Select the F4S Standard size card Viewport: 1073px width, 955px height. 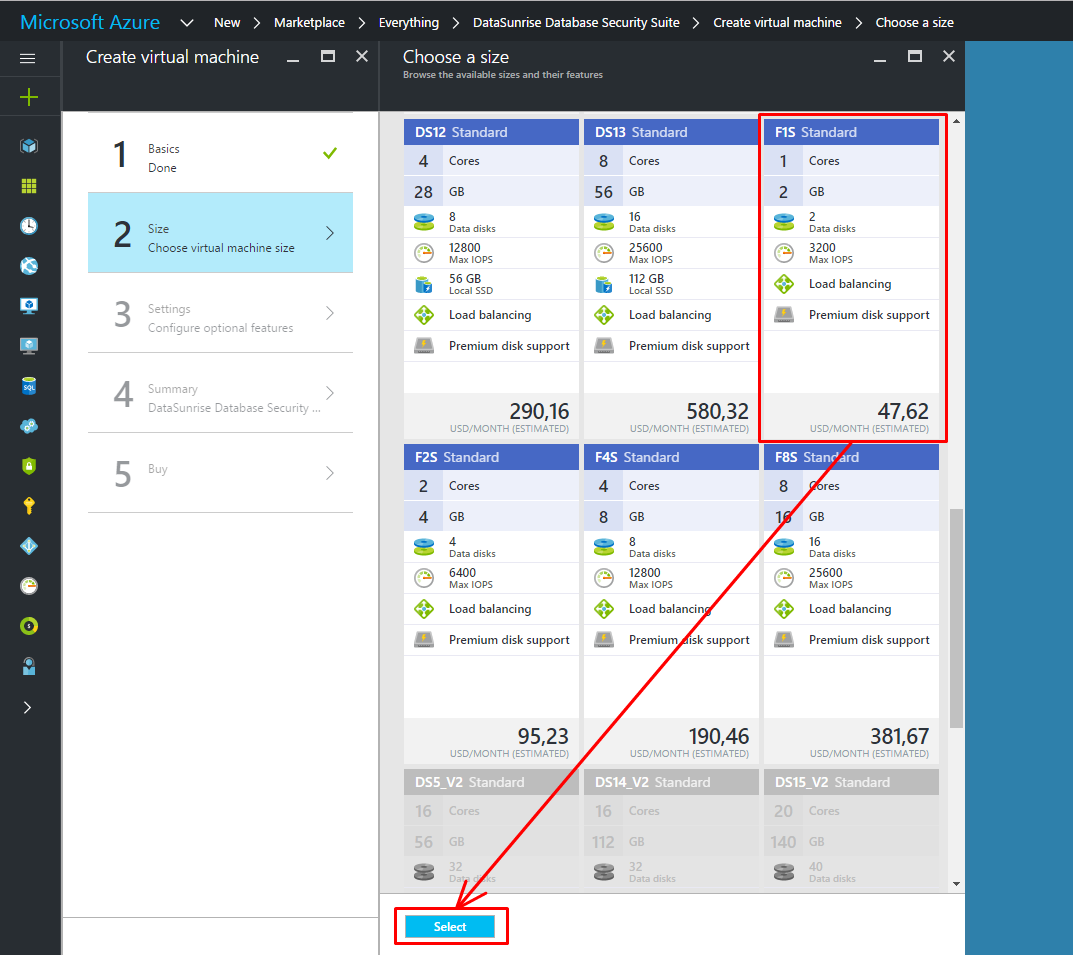[671, 603]
